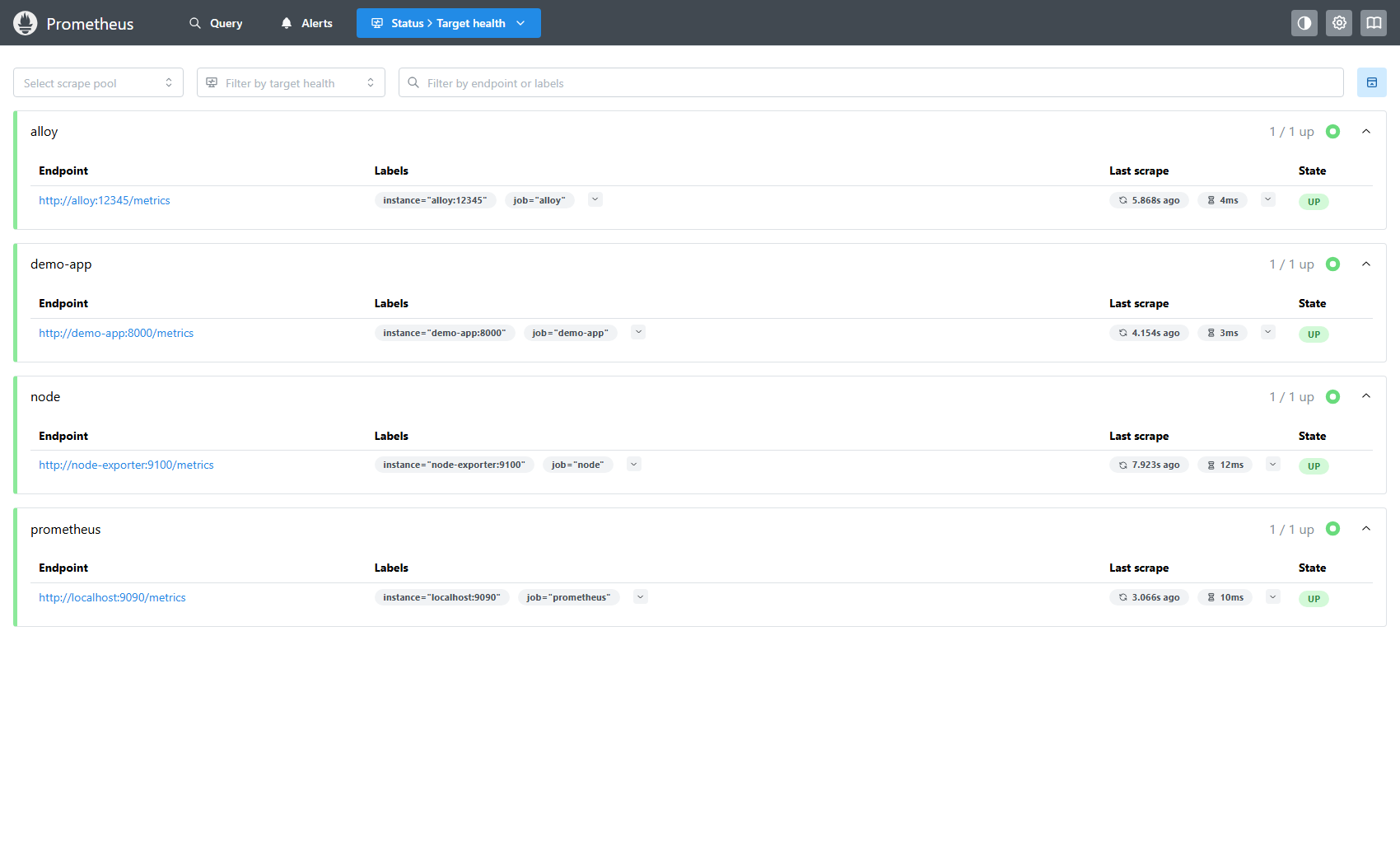Open the http://node-exporter:9100/metrics link

[126, 465]
